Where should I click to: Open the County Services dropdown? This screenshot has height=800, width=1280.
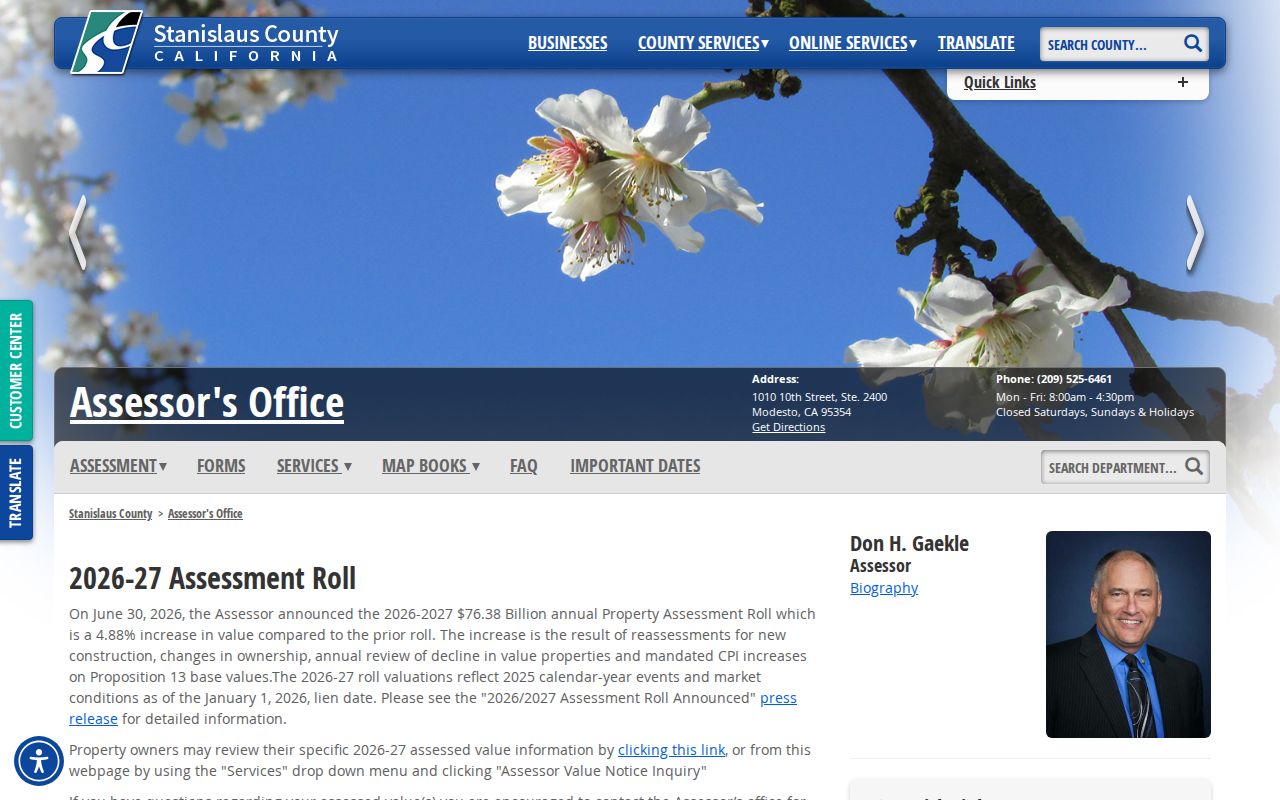[703, 43]
